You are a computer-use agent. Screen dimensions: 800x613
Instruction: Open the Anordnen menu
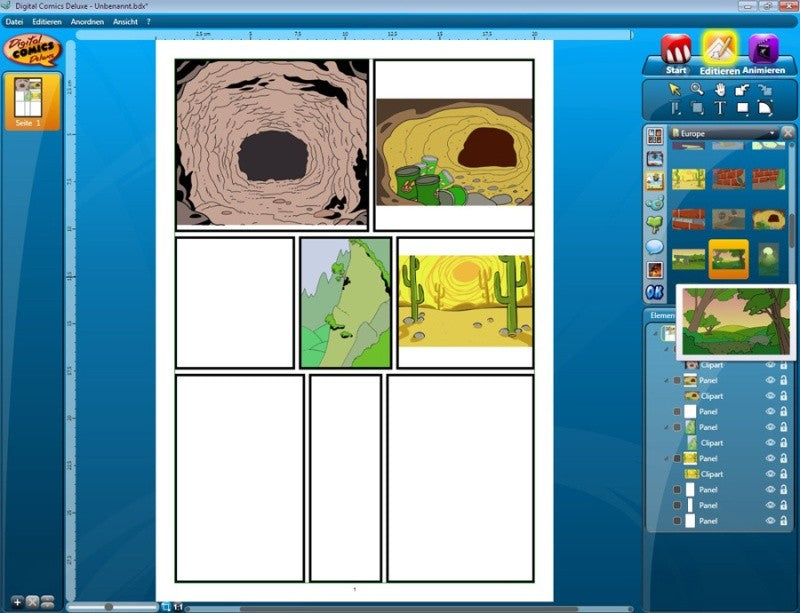pyautogui.click(x=87, y=22)
